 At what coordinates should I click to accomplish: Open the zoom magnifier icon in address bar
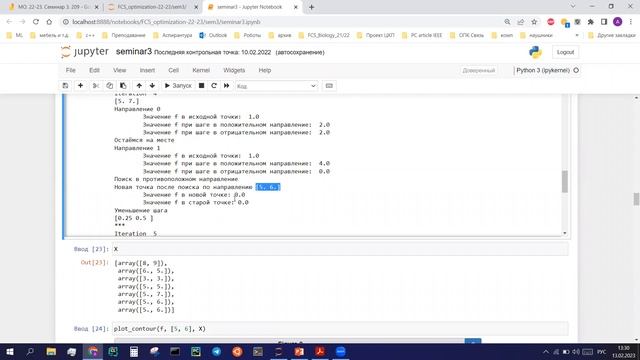coord(507,22)
